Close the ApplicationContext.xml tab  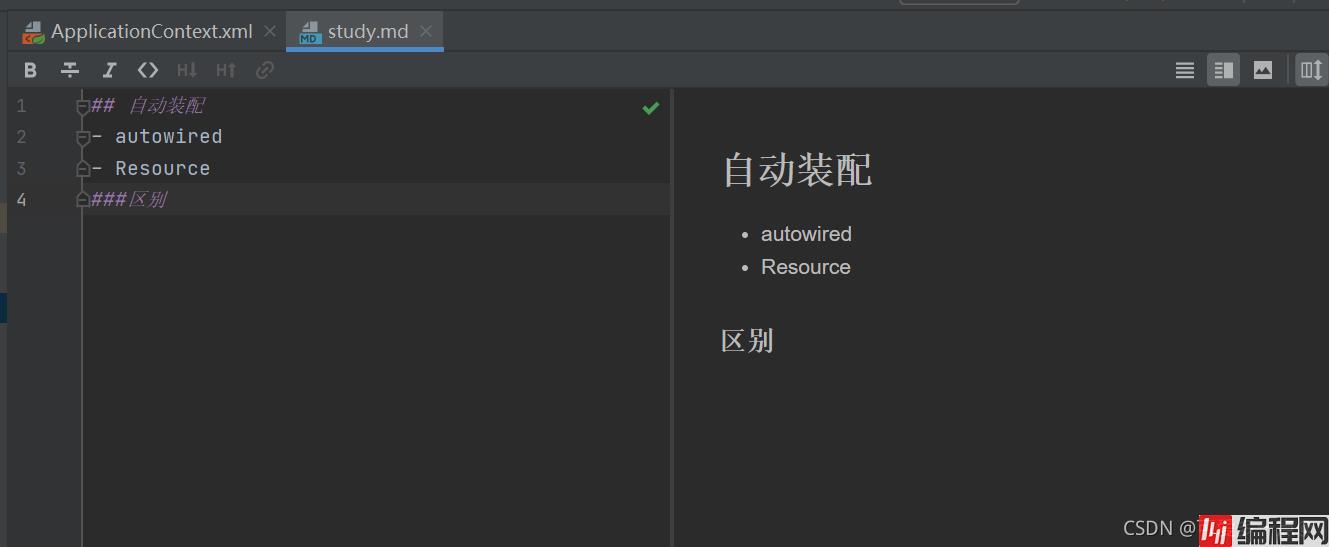click(x=270, y=31)
